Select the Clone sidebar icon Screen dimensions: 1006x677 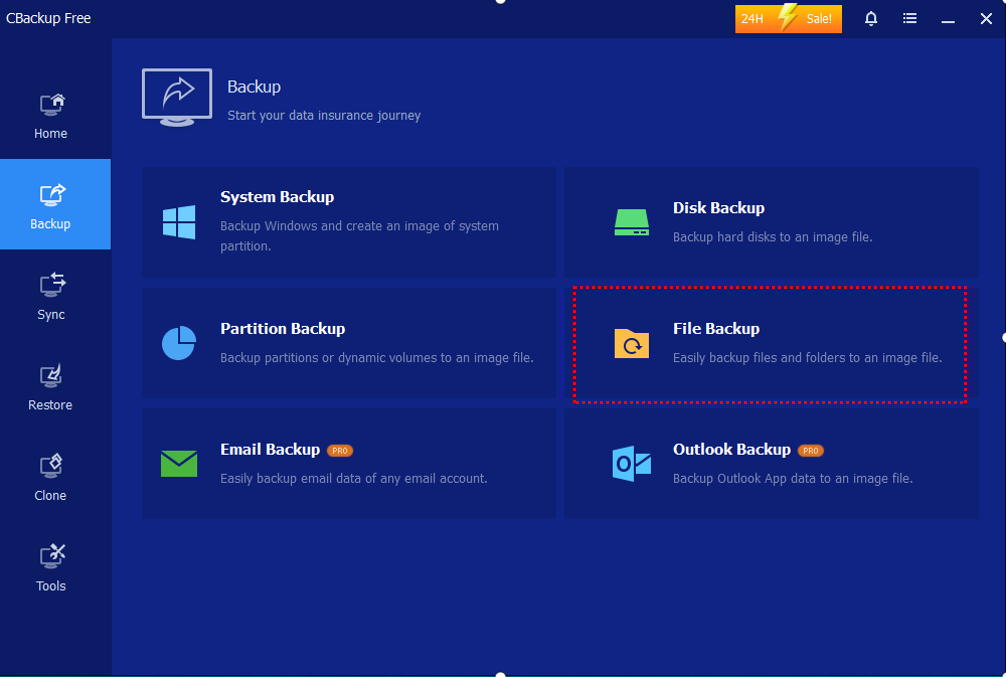tap(51, 467)
